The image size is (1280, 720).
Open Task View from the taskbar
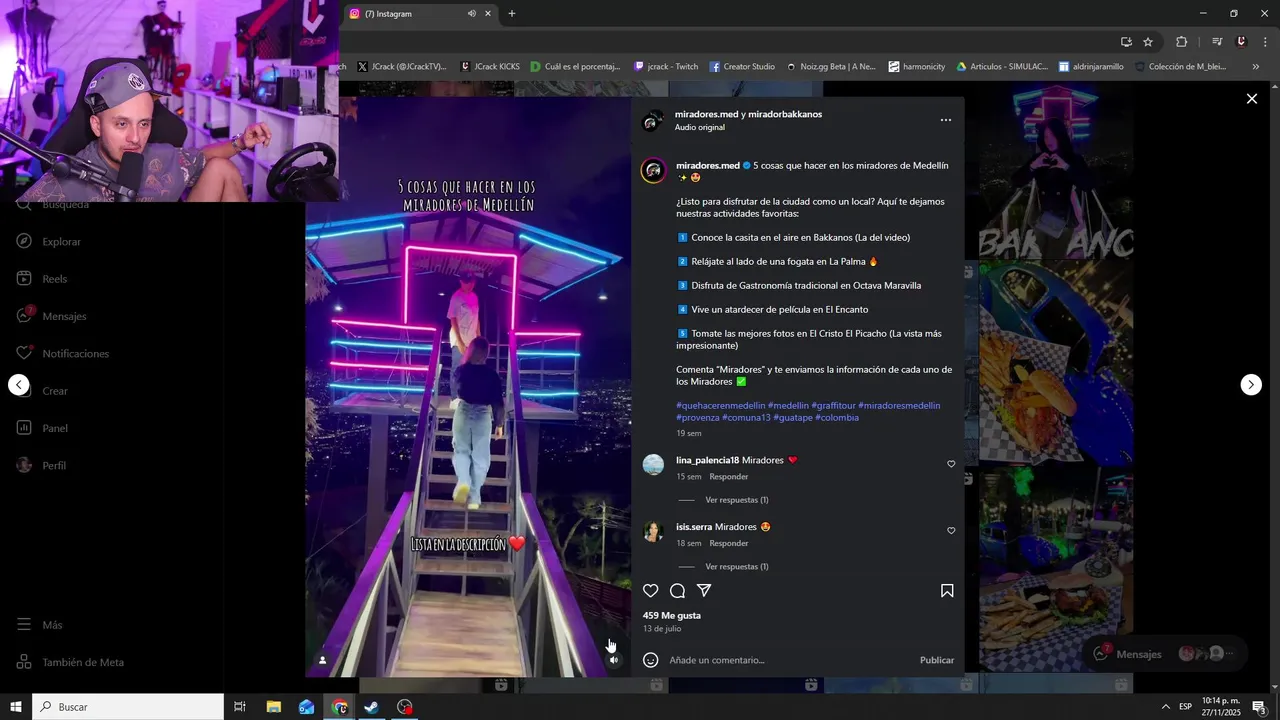240,707
